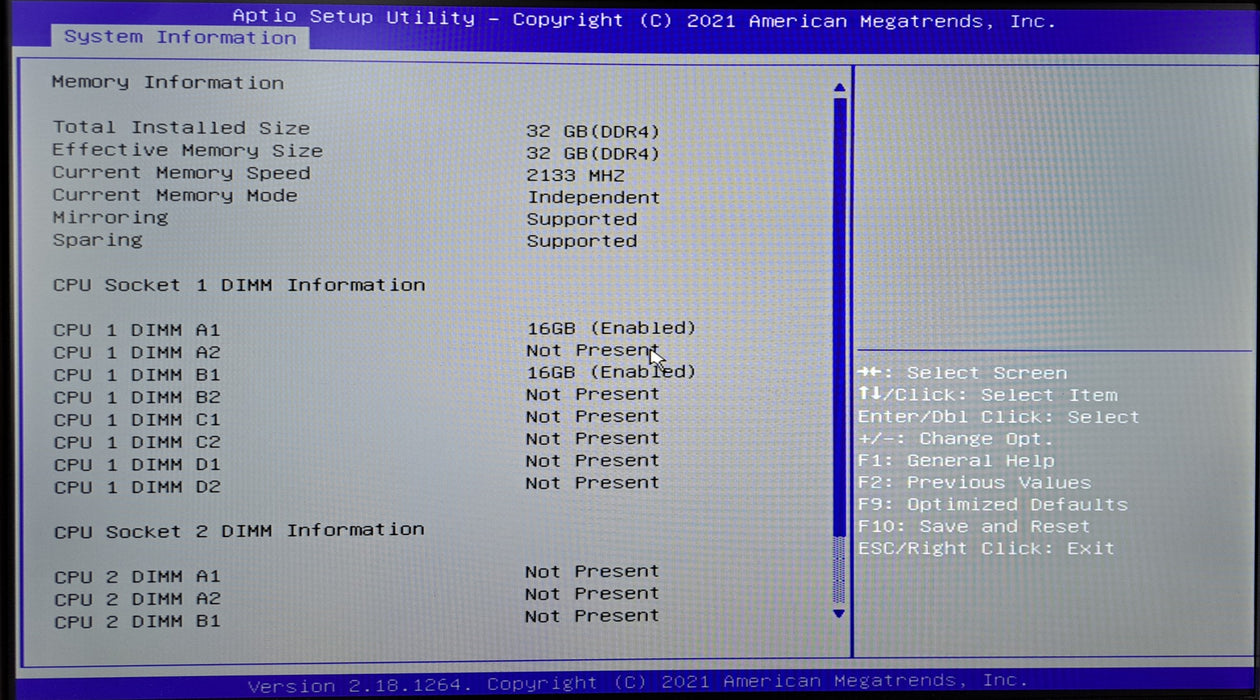Click Not Present value for CPU 2 DIMM A1
The height and width of the screenshot is (700, 1260).
(x=592, y=572)
